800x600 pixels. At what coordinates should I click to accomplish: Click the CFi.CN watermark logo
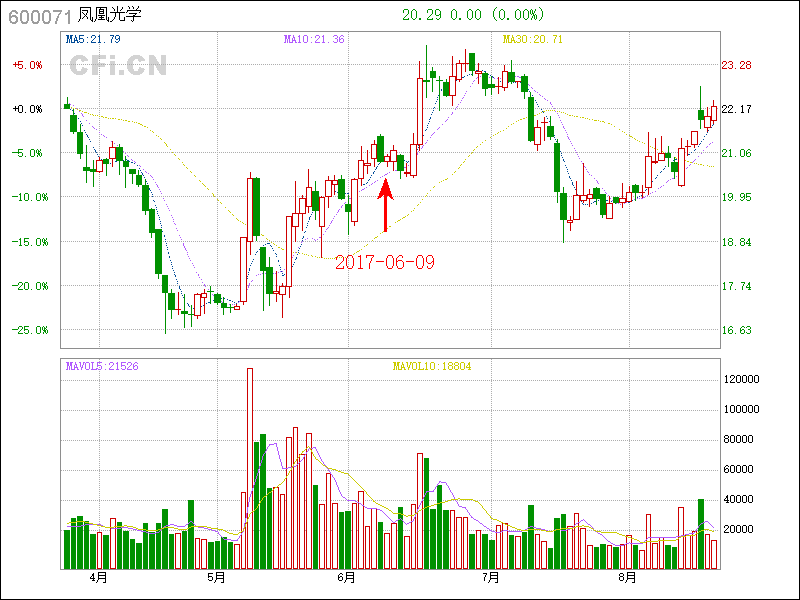[x=117, y=66]
